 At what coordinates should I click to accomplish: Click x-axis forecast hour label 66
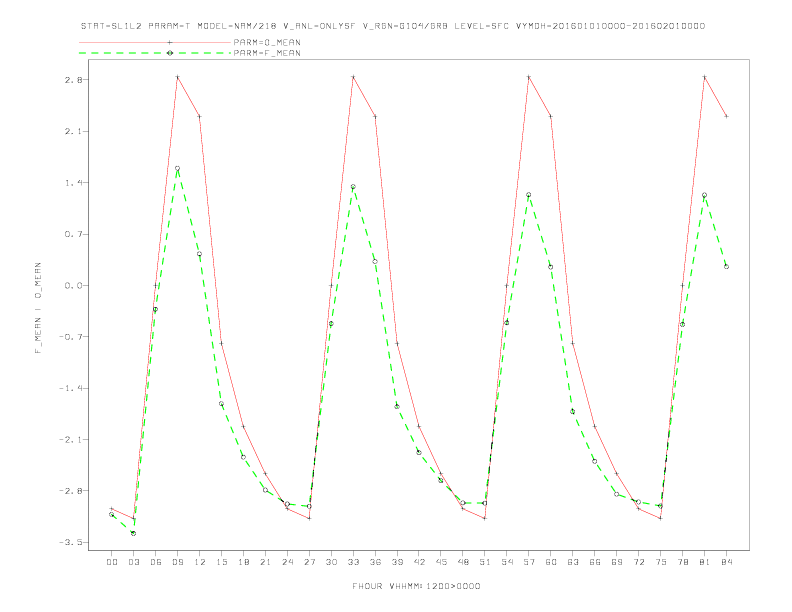pyautogui.click(x=595, y=562)
